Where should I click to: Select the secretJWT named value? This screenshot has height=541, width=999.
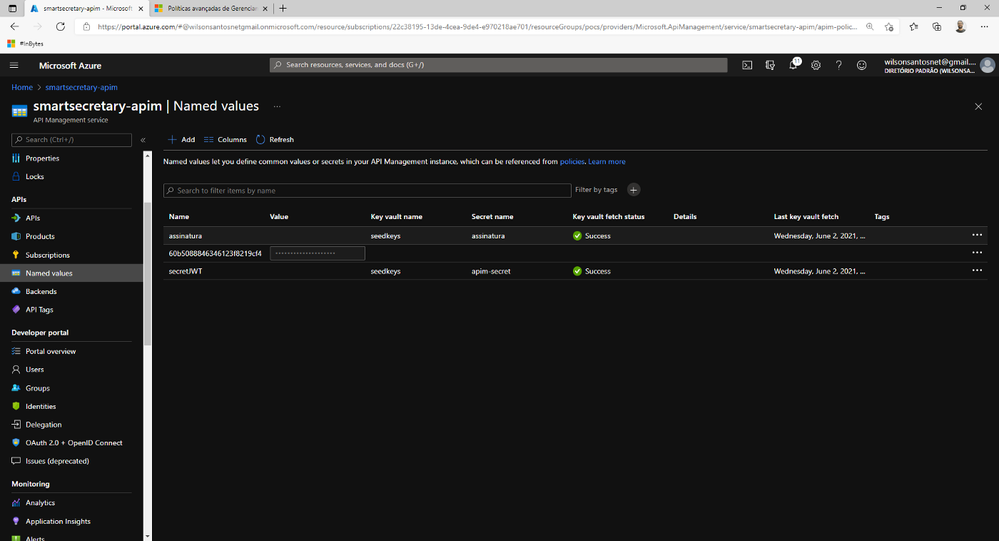pyautogui.click(x=185, y=271)
